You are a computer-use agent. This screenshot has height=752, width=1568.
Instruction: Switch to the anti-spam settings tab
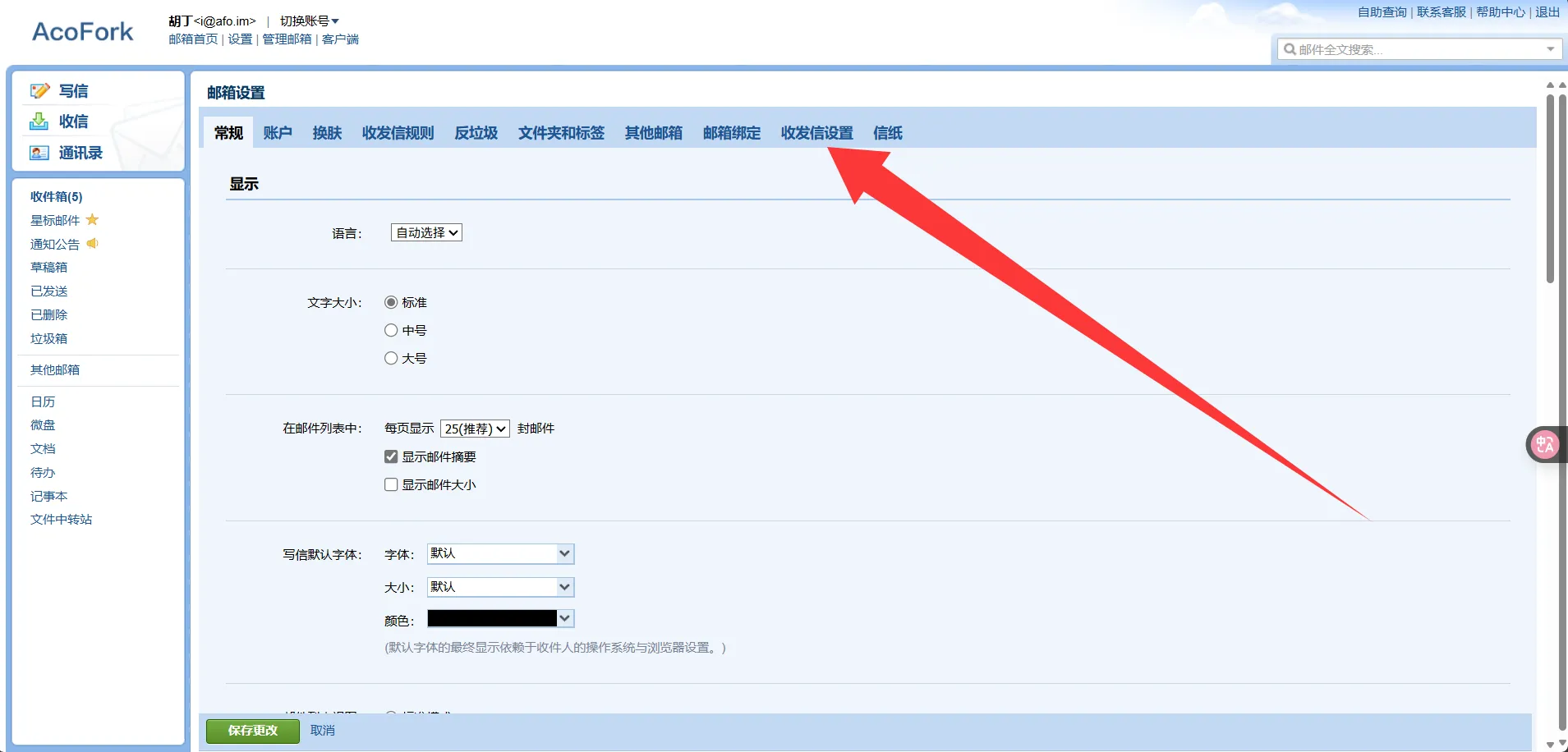tap(476, 133)
